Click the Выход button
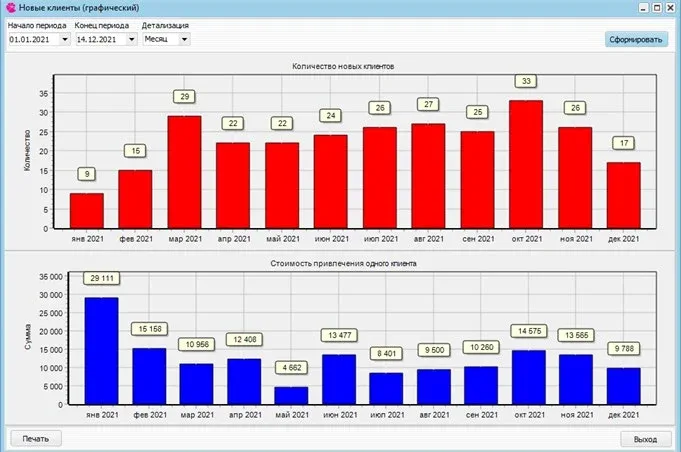Screen dimensions: 681x452 [x=645, y=439]
